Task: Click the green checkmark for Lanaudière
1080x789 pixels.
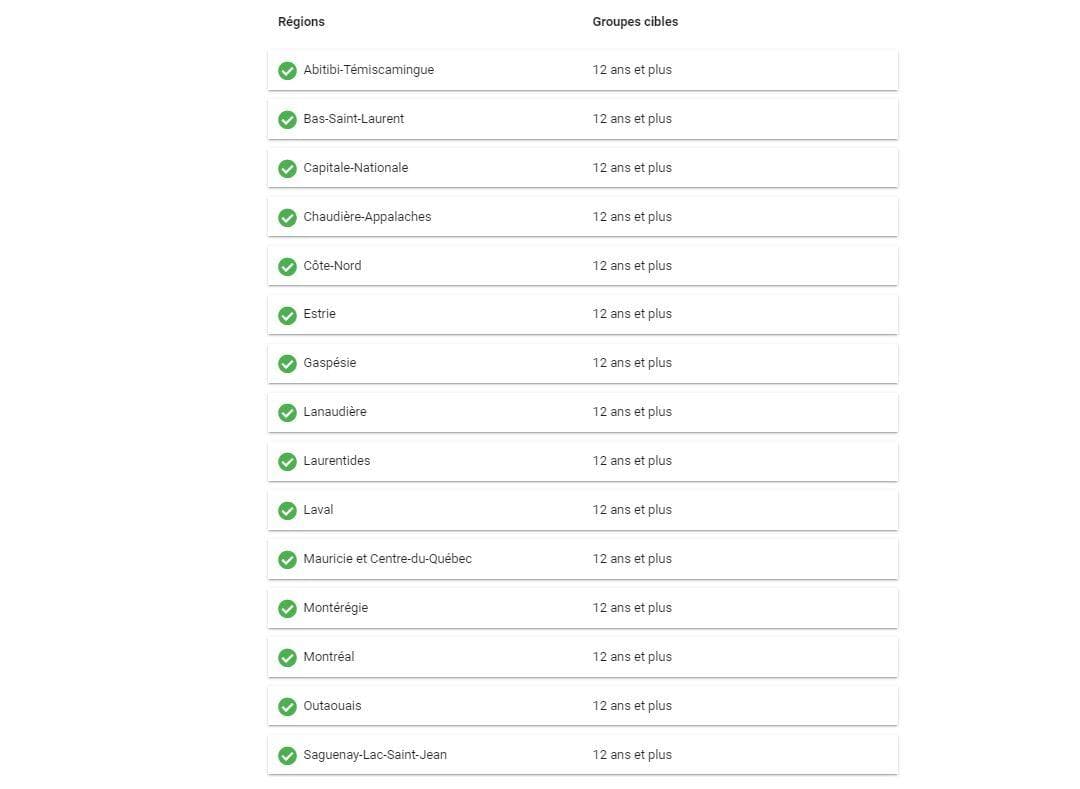Action: point(287,413)
